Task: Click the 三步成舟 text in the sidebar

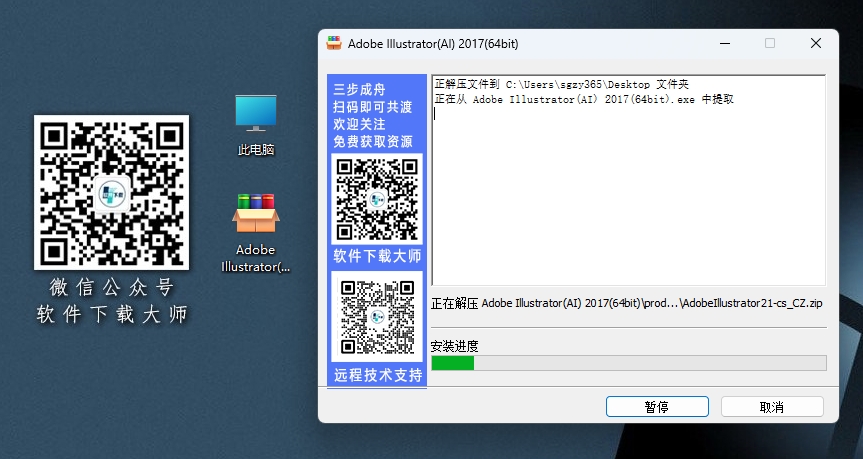Action: 359,89
